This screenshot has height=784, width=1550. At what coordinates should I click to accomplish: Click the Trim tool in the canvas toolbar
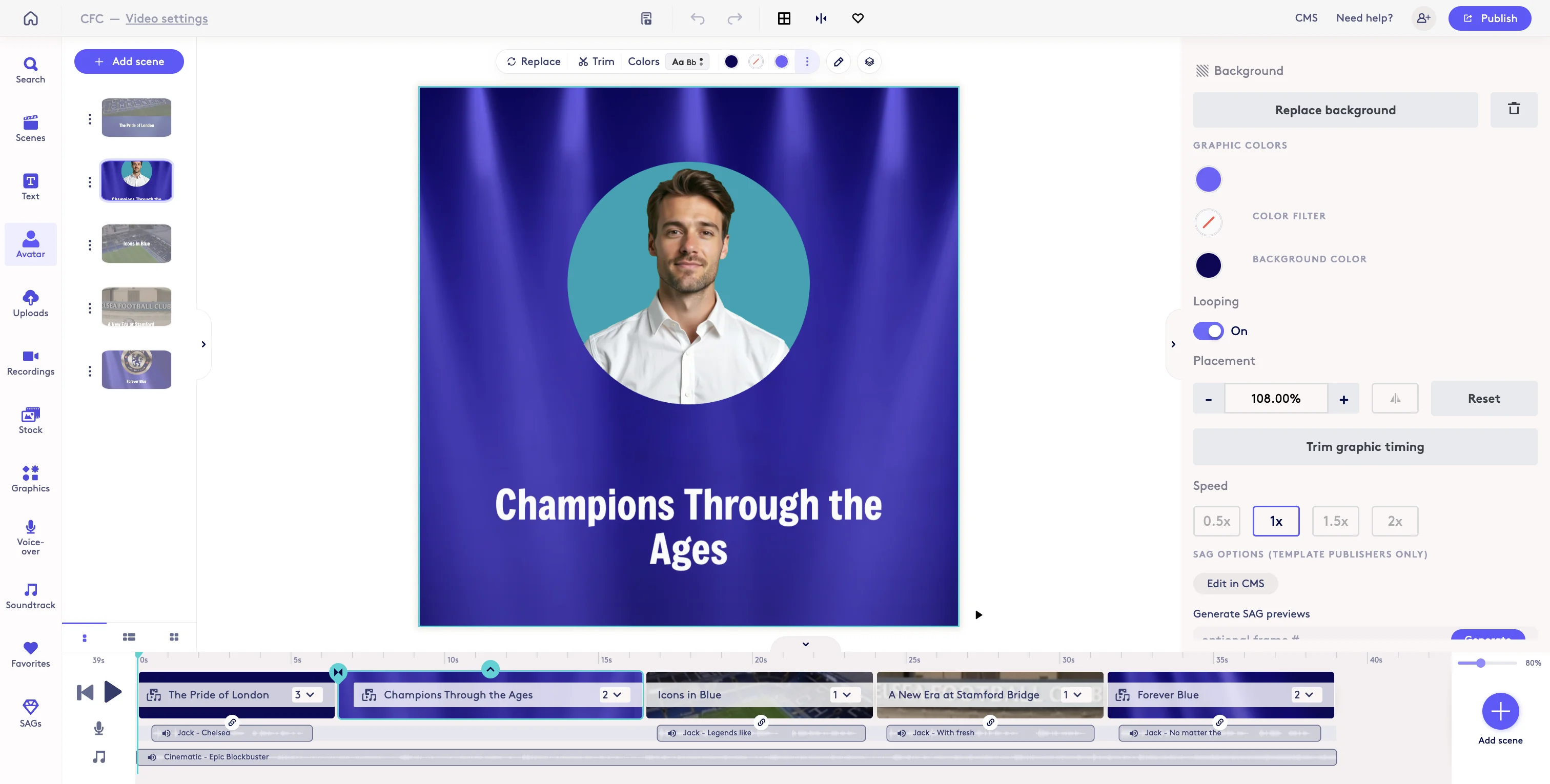pos(596,61)
